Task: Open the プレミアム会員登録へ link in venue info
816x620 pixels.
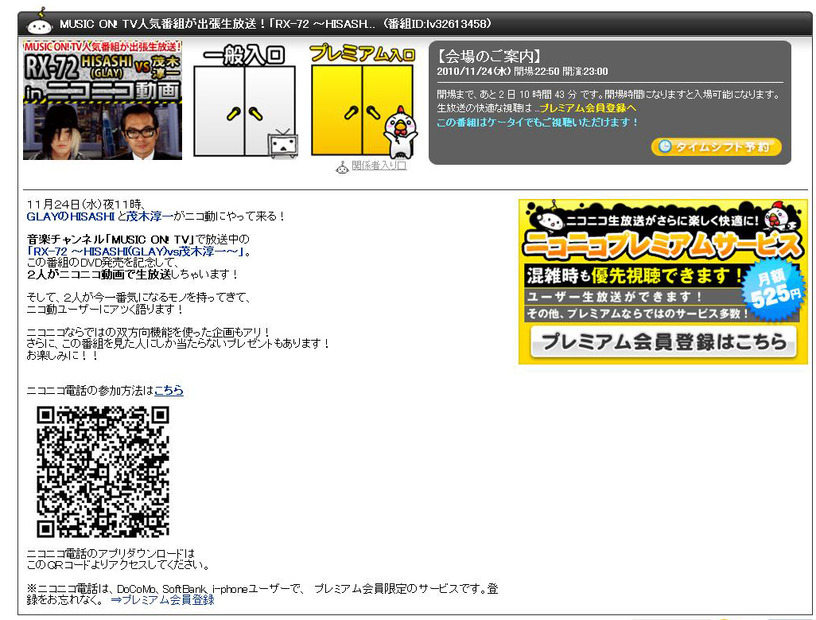Action: point(588,108)
